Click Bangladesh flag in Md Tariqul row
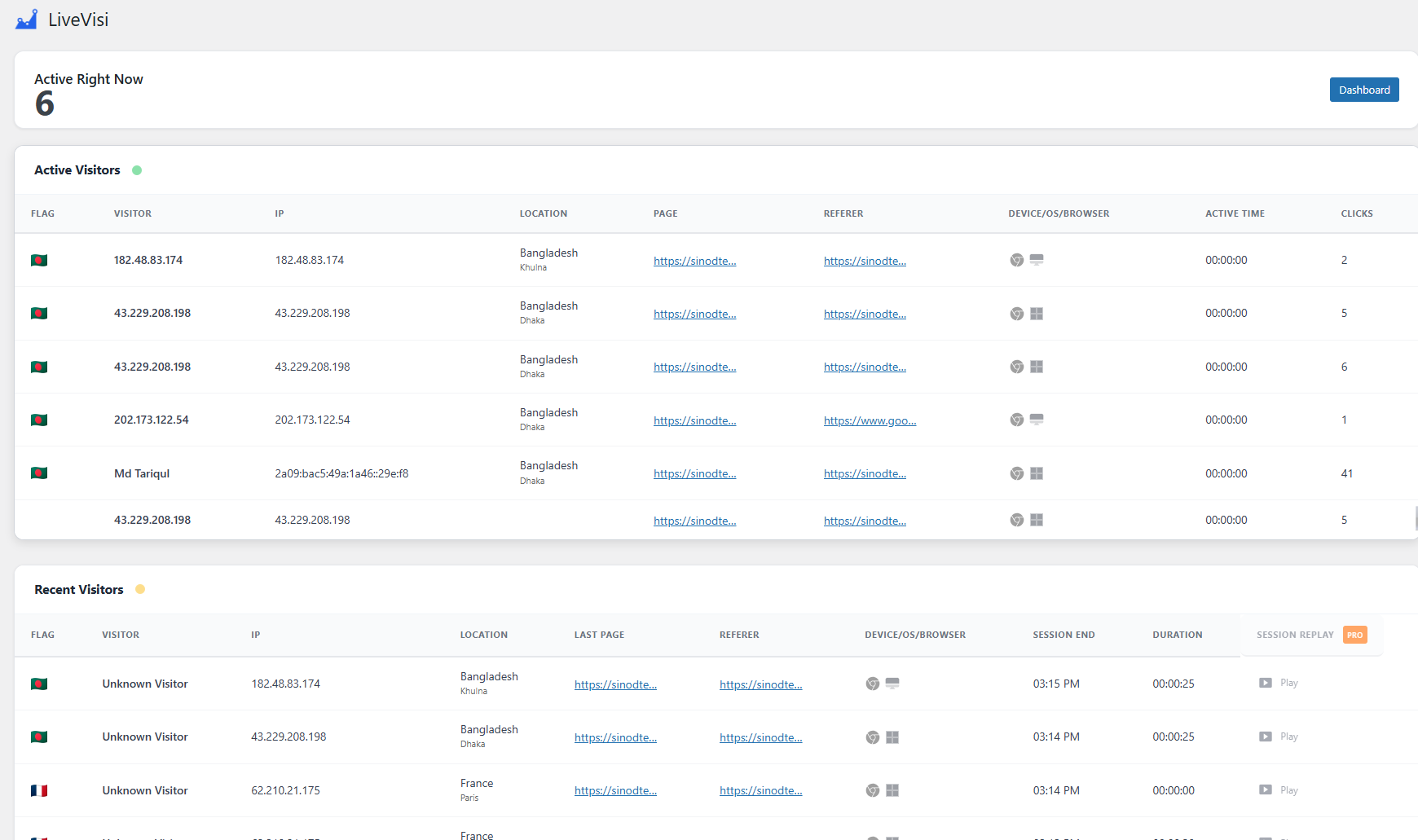 coord(39,473)
